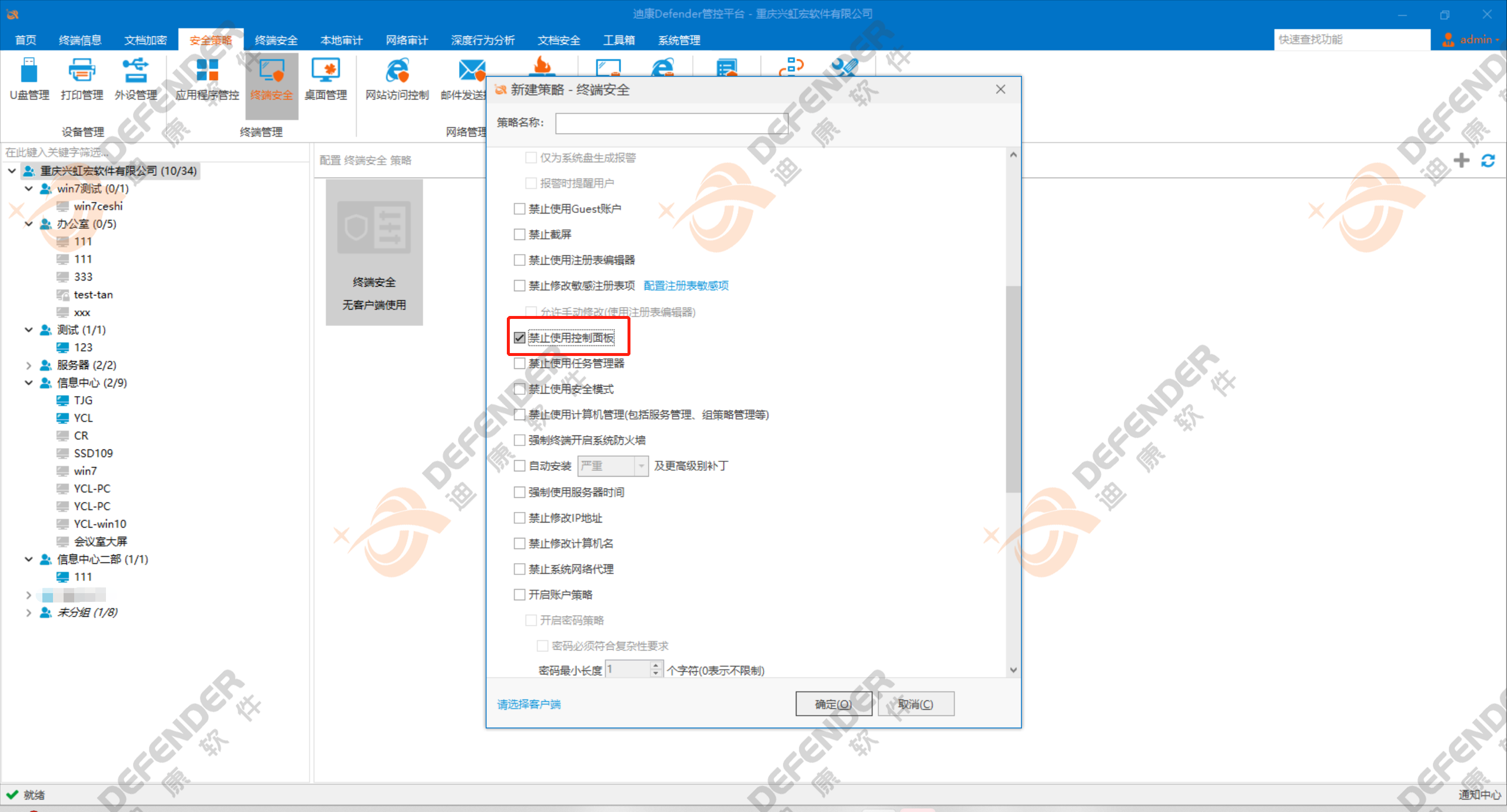The width and height of the screenshot is (1507, 812).
Task: Enable 禁止修改敏感注册表项 checkbox
Action: 519,285
